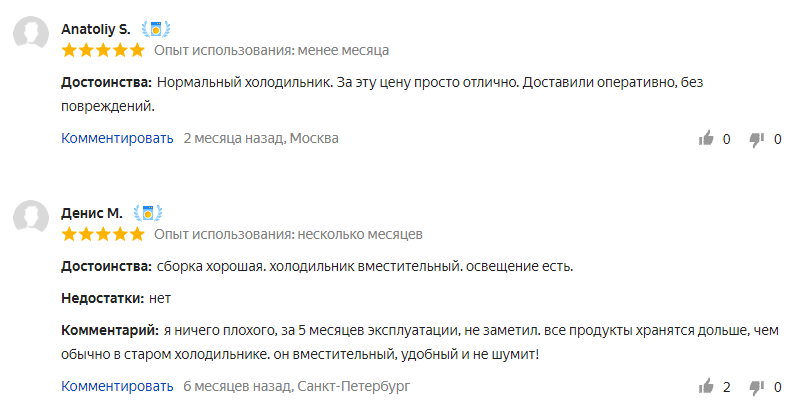Open Комментировать link under Денис's review

[117, 387]
